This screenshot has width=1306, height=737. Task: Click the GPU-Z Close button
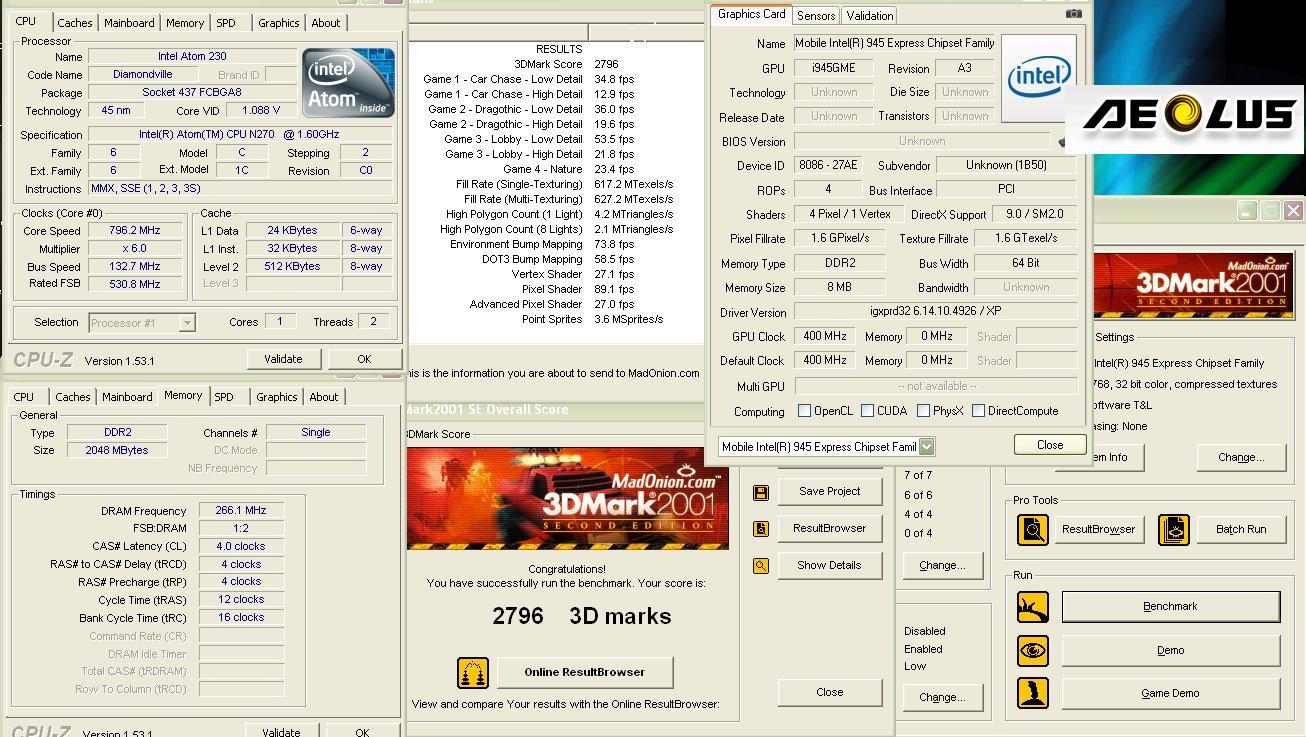tap(1050, 445)
